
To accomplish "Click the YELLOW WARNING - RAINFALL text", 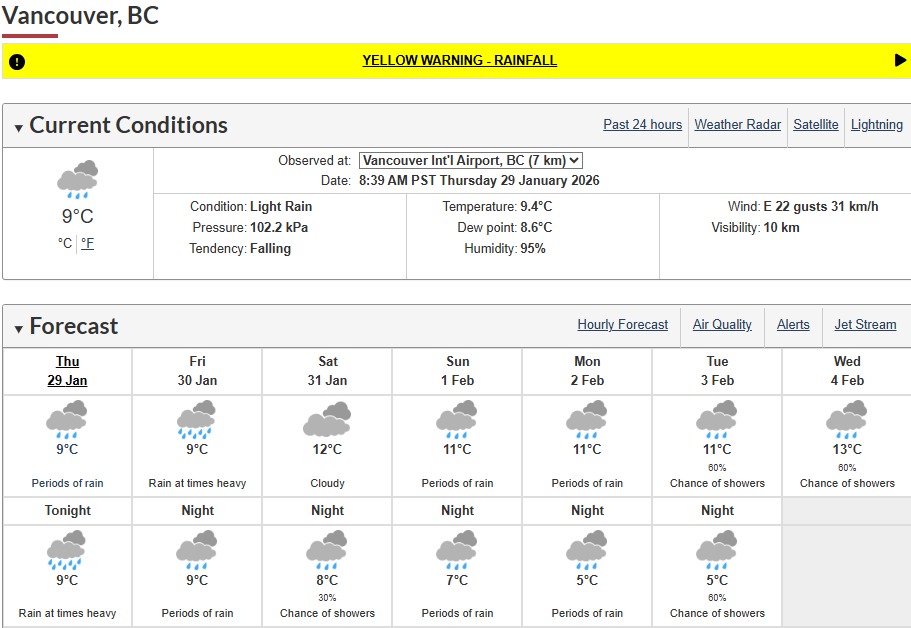I will coord(459,61).
